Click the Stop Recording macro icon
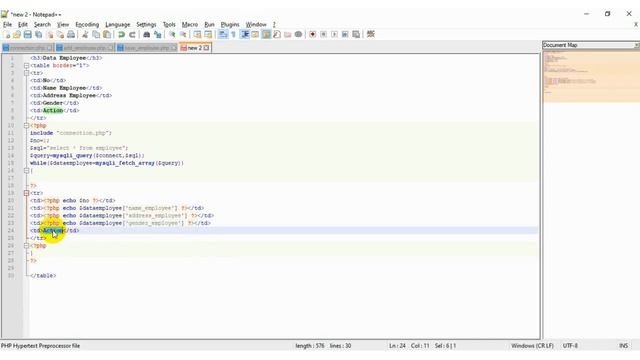Image resolution: width=640 pixels, height=360 pixels. pyautogui.click(x=323, y=35)
